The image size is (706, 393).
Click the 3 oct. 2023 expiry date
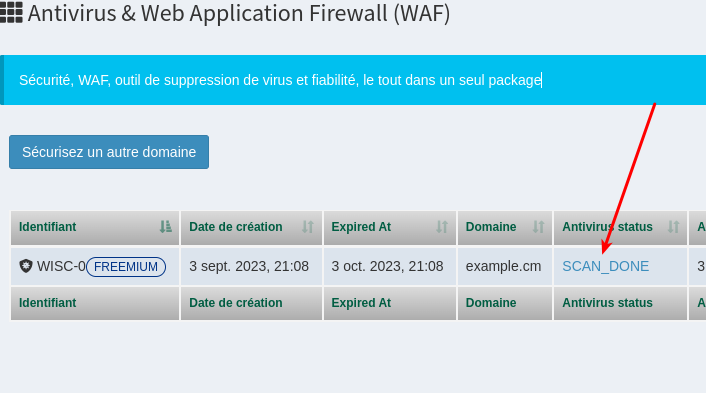pyautogui.click(x=387, y=266)
